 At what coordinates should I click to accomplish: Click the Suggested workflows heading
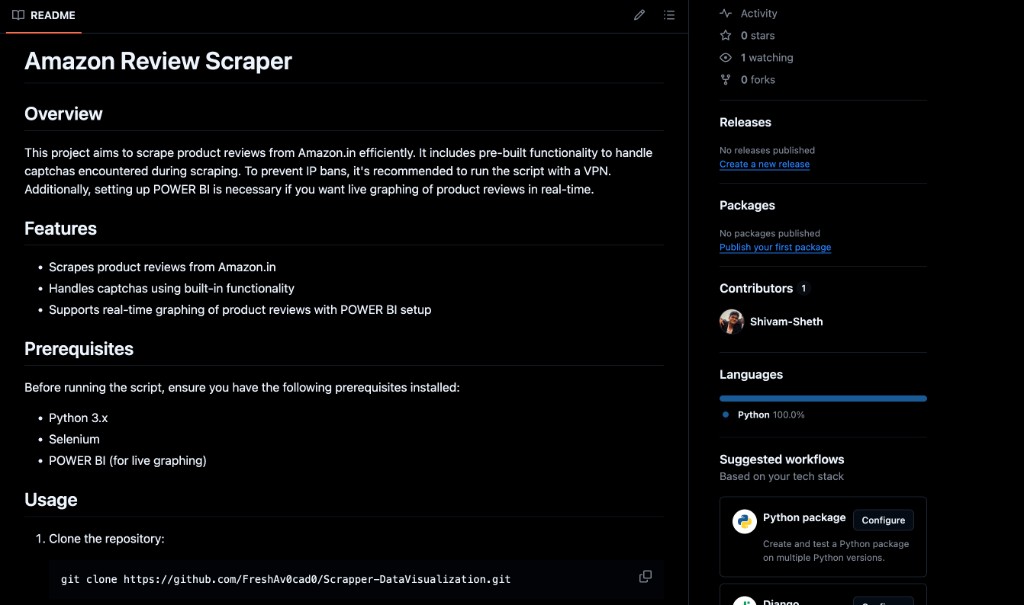[x=782, y=459]
